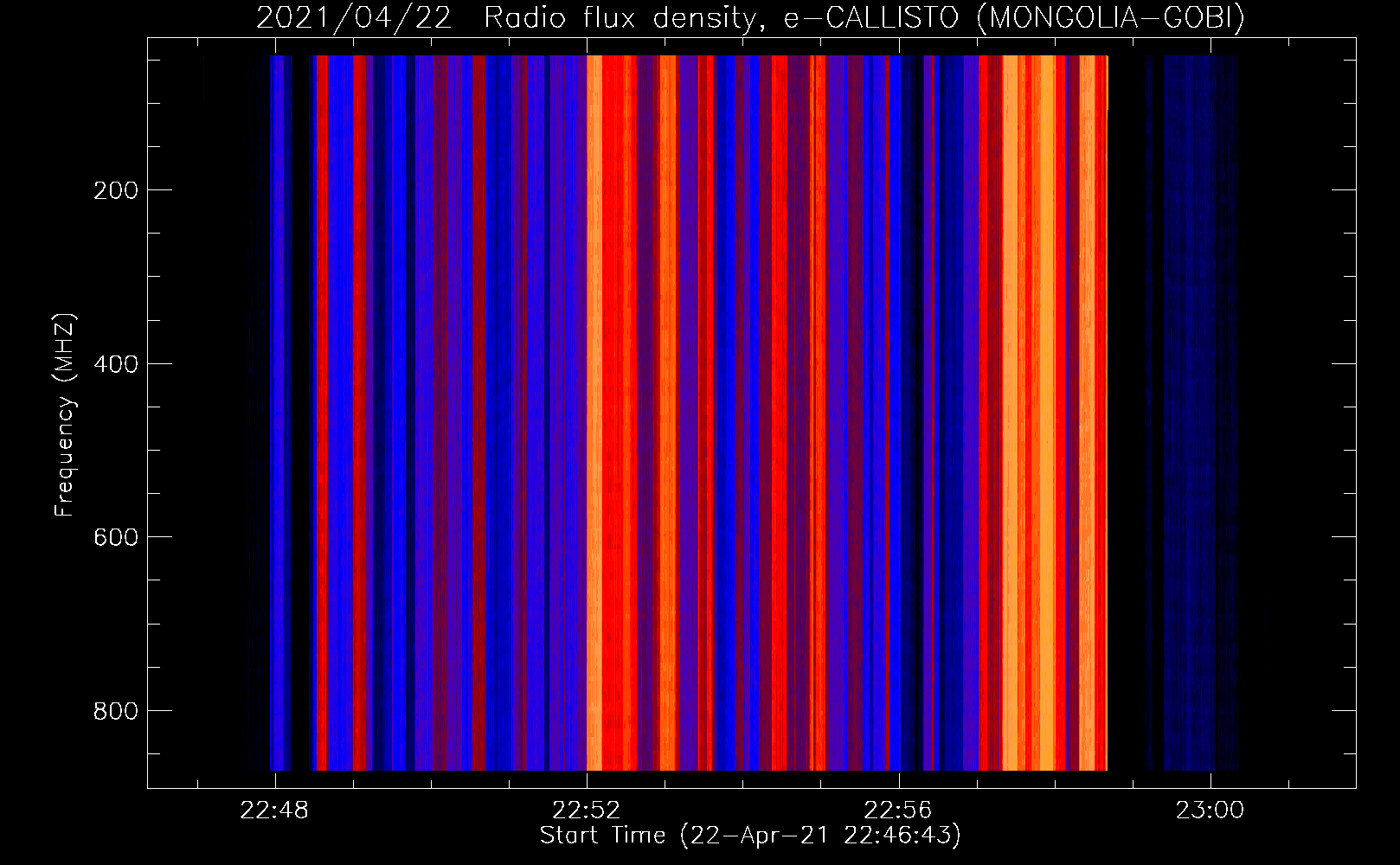Click the "22:56" time tick label
The image size is (1400, 865).
[x=898, y=811]
